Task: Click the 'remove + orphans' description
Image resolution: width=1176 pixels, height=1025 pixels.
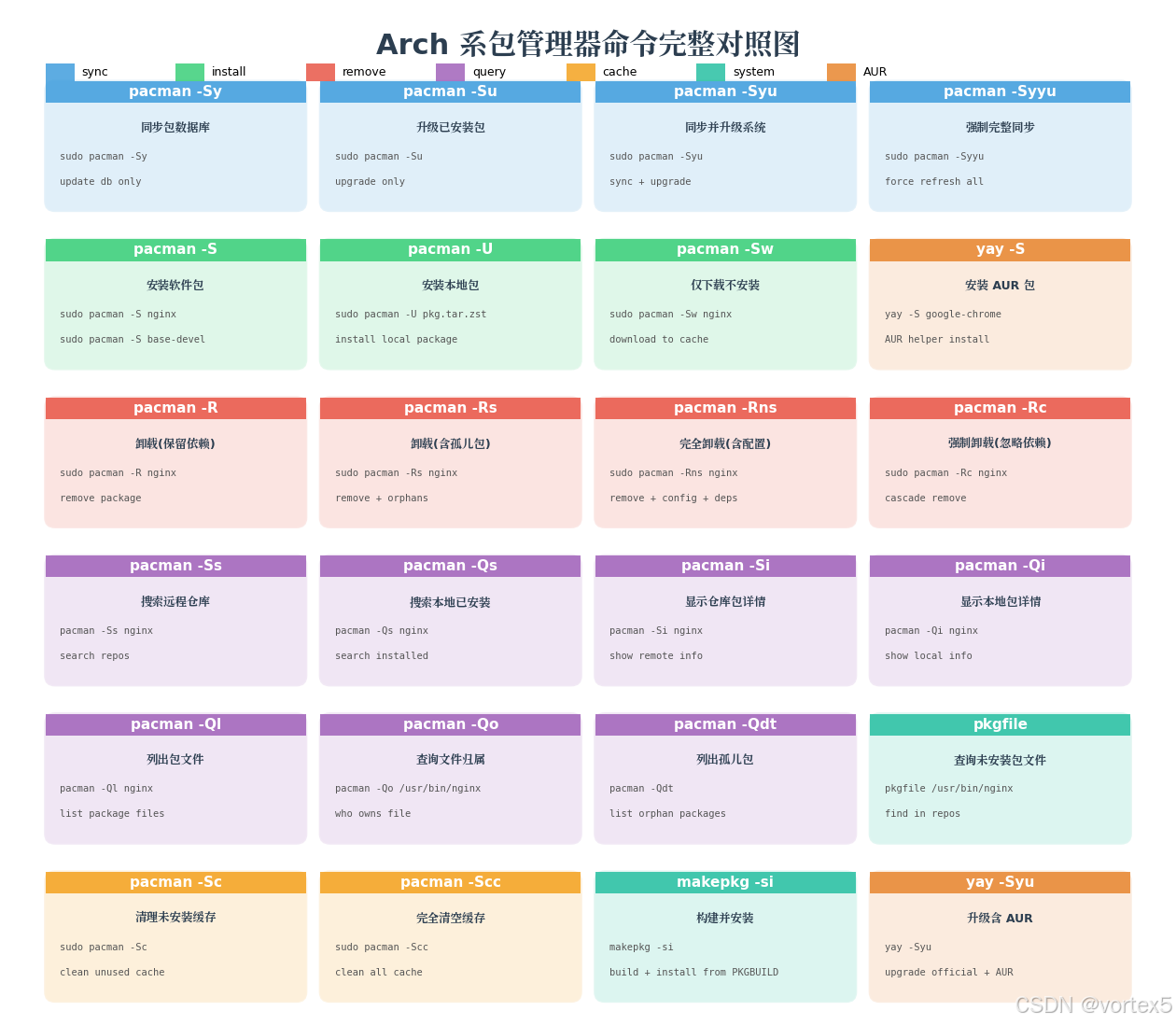Action: pyautogui.click(x=382, y=498)
